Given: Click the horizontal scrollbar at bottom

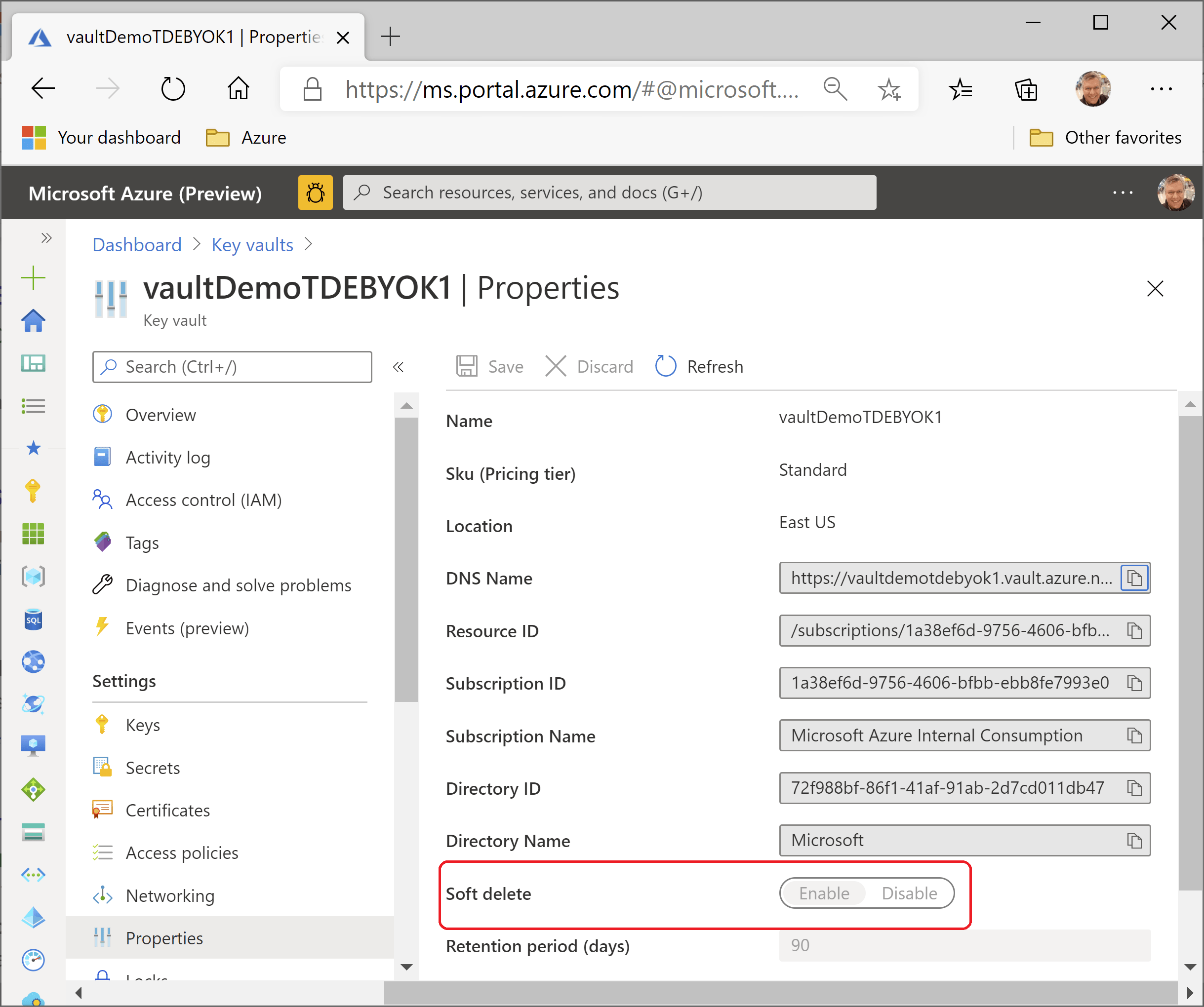Looking at the screenshot, I should click(780, 993).
